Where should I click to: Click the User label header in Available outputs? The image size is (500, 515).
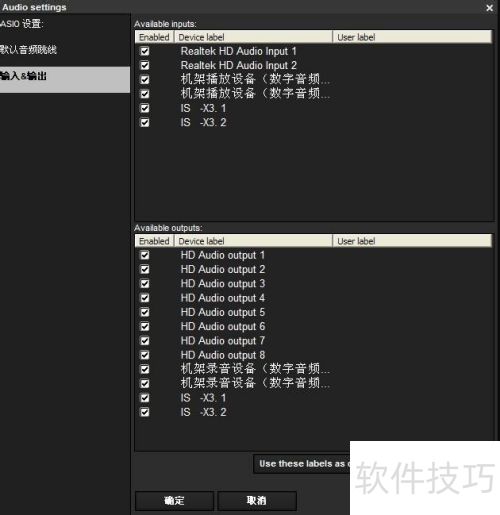[412, 241]
